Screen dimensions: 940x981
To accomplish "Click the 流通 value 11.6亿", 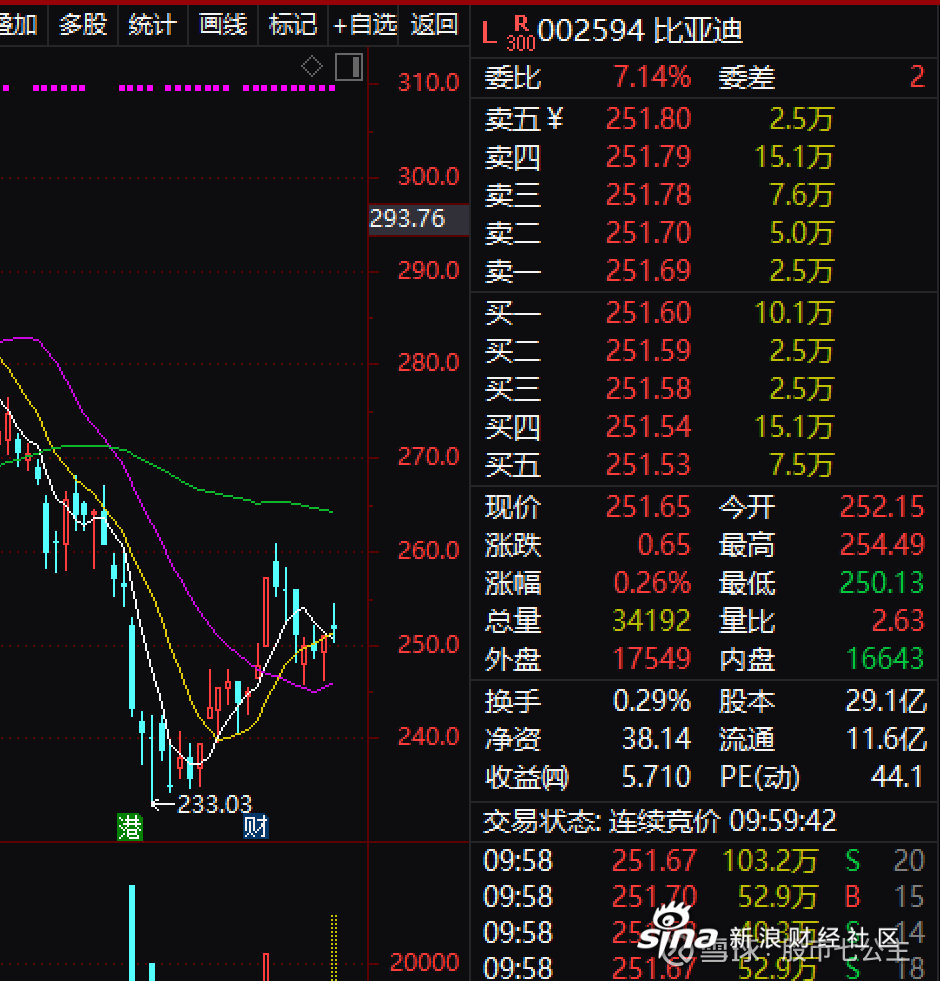I will [x=886, y=740].
